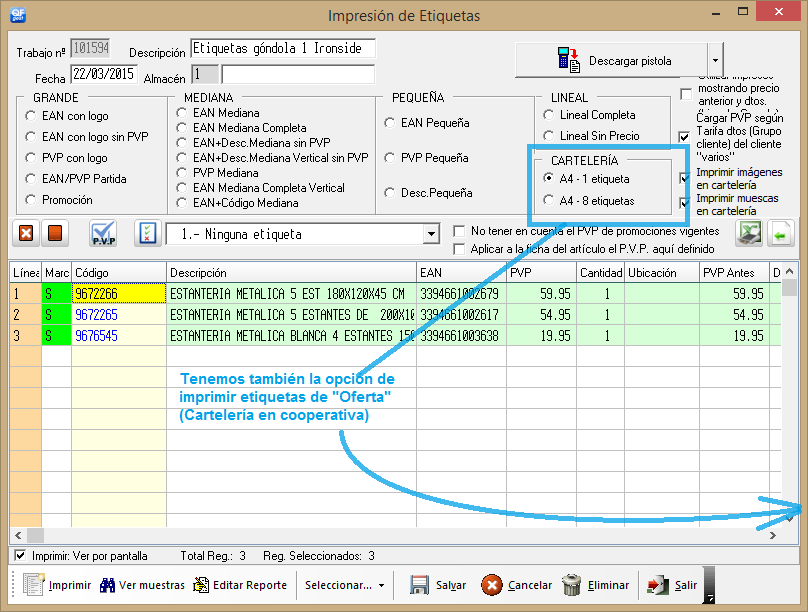Click the Cantidad column header
The width and height of the screenshot is (808, 612).
pyautogui.click(x=600, y=273)
